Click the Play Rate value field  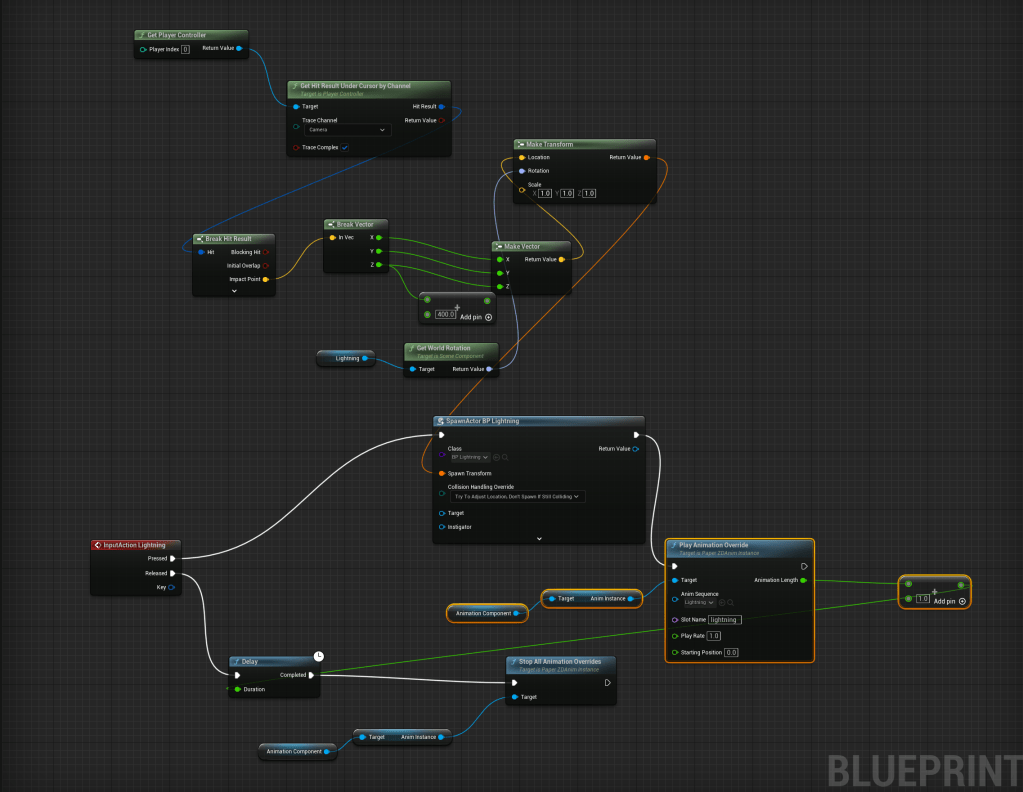click(714, 636)
